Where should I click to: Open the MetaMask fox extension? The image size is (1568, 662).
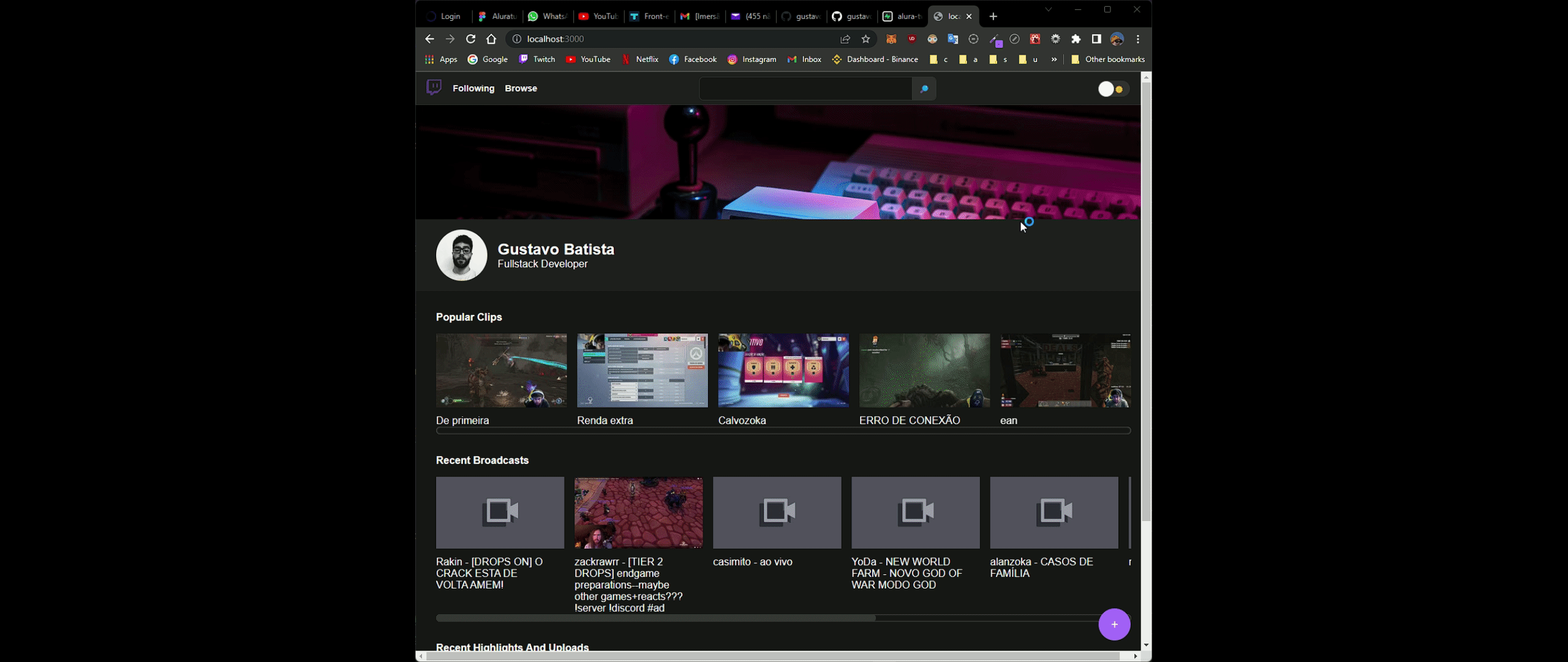click(x=891, y=39)
